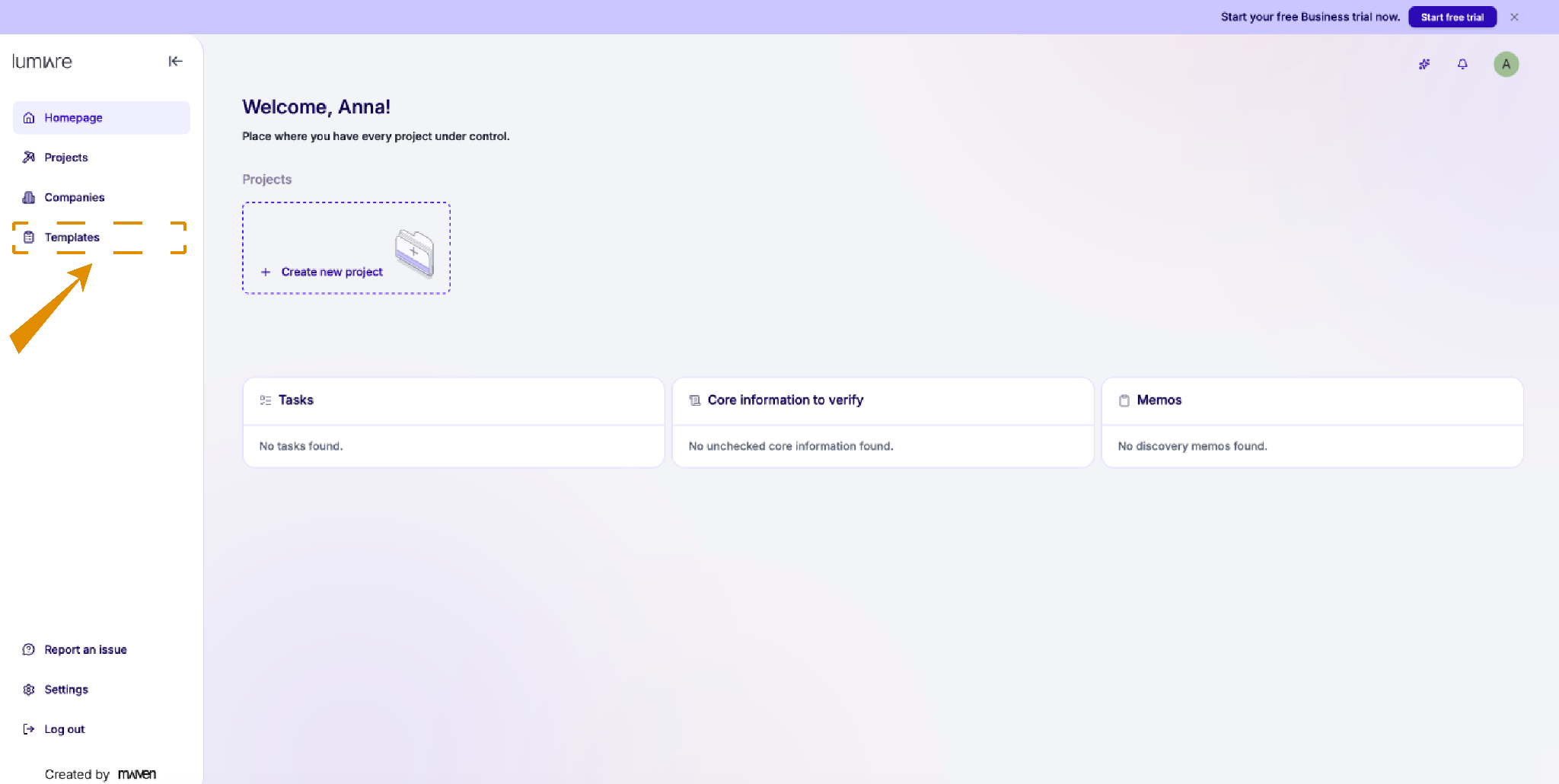The width and height of the screenshot is (1559, 784).
Task: Click the Log out arrow icon
Action: coord(29,729)
